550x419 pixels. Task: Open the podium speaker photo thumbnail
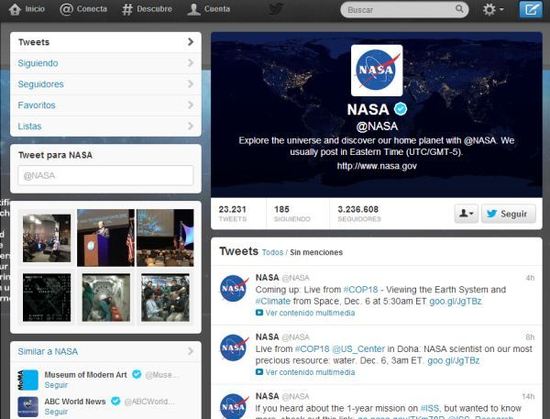click(x=106, y=238)
